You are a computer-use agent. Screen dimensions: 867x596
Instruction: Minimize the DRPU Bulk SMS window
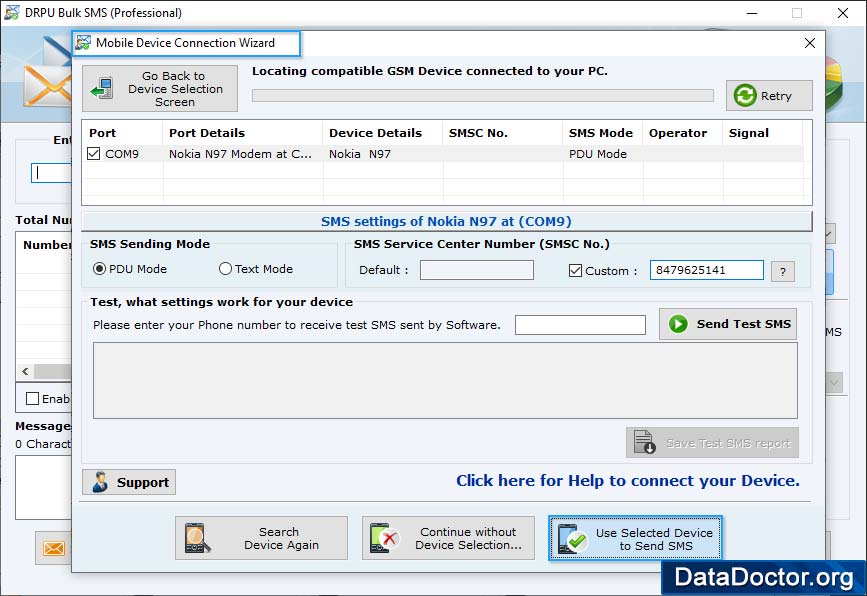(x=751, y=13)
